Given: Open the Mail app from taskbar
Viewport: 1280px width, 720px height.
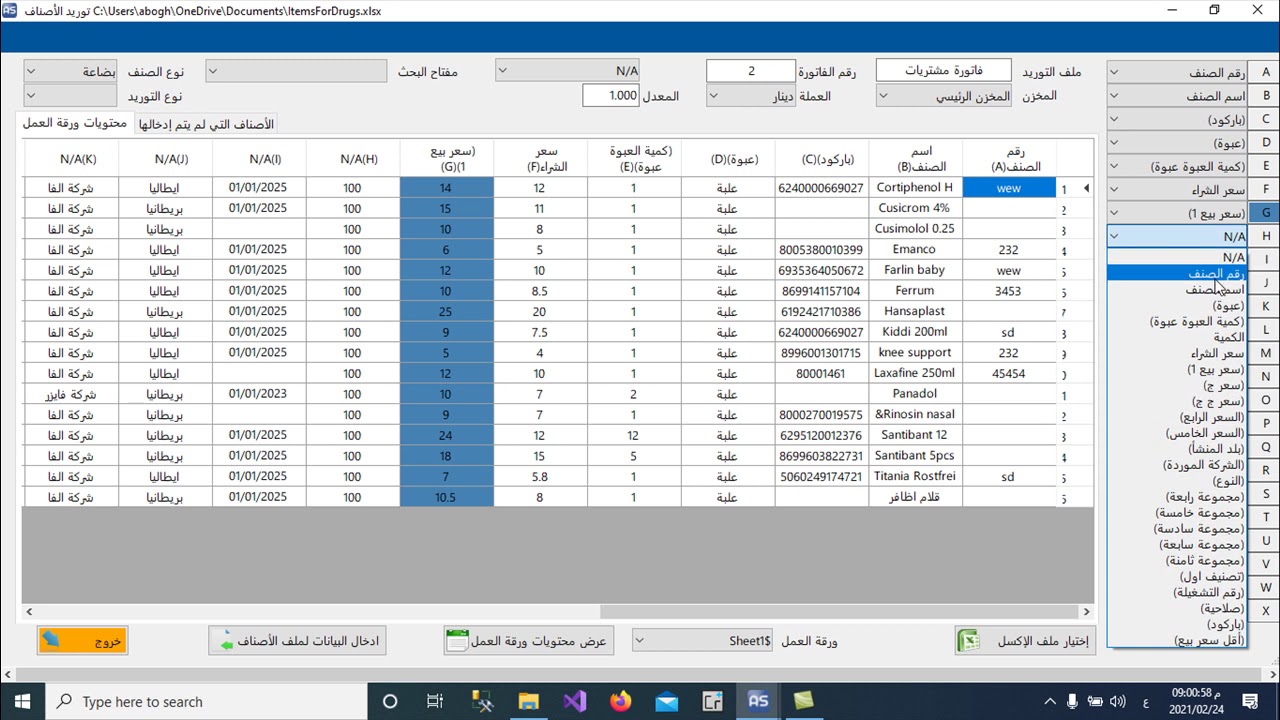Looking at the screenshot, I should click(666, 701).
